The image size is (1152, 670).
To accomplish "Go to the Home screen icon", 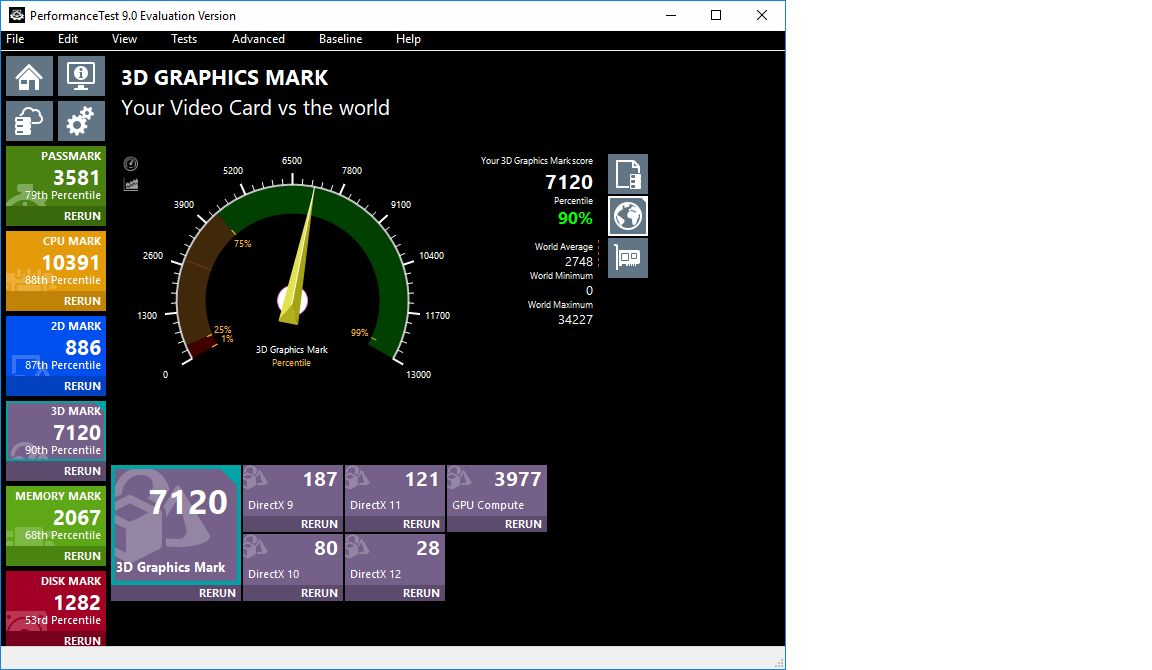I will click(29, 76).
